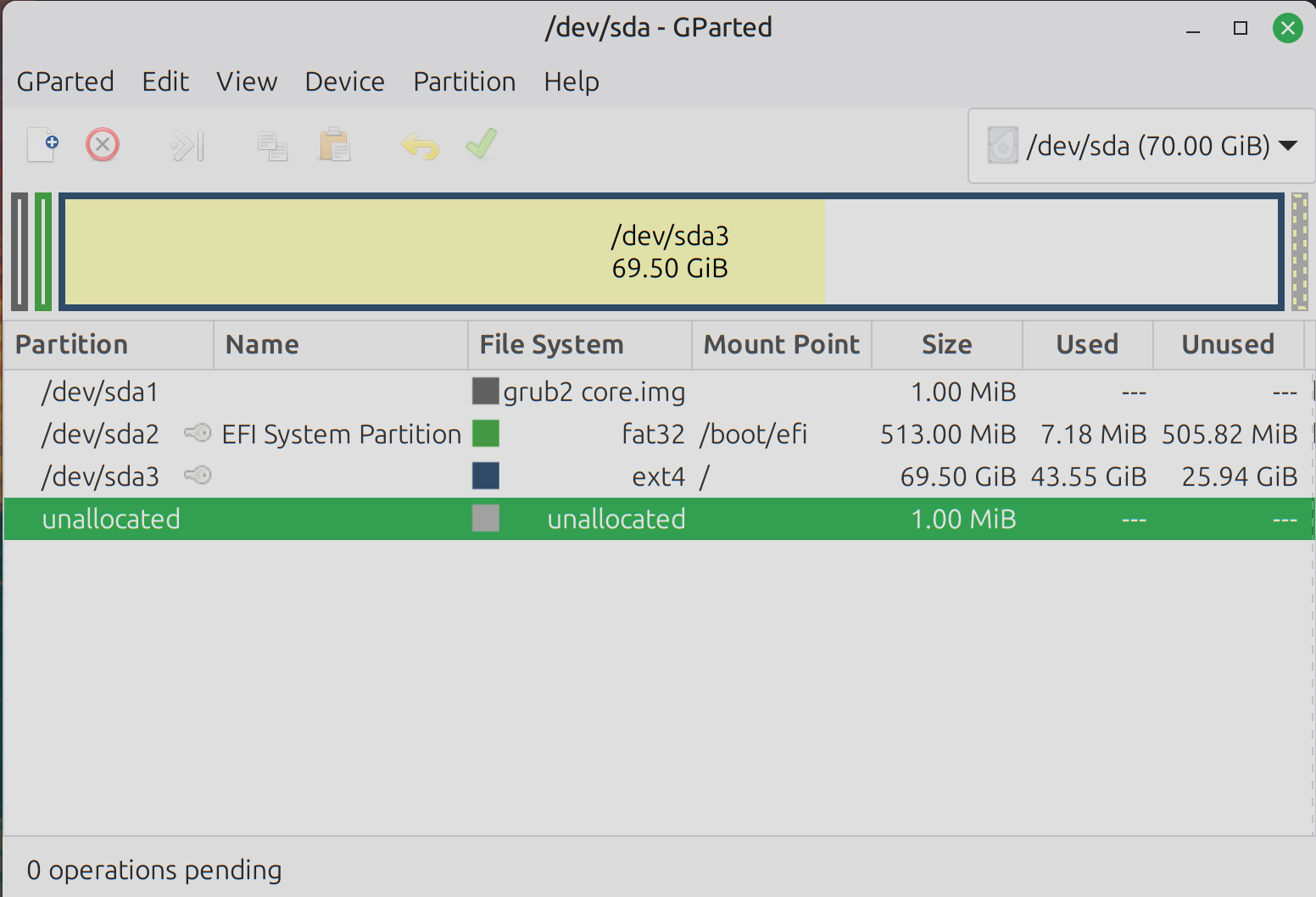Click the gray unallocated color swatch
This screenshot has width=1316, height=897.
[486, 518]
